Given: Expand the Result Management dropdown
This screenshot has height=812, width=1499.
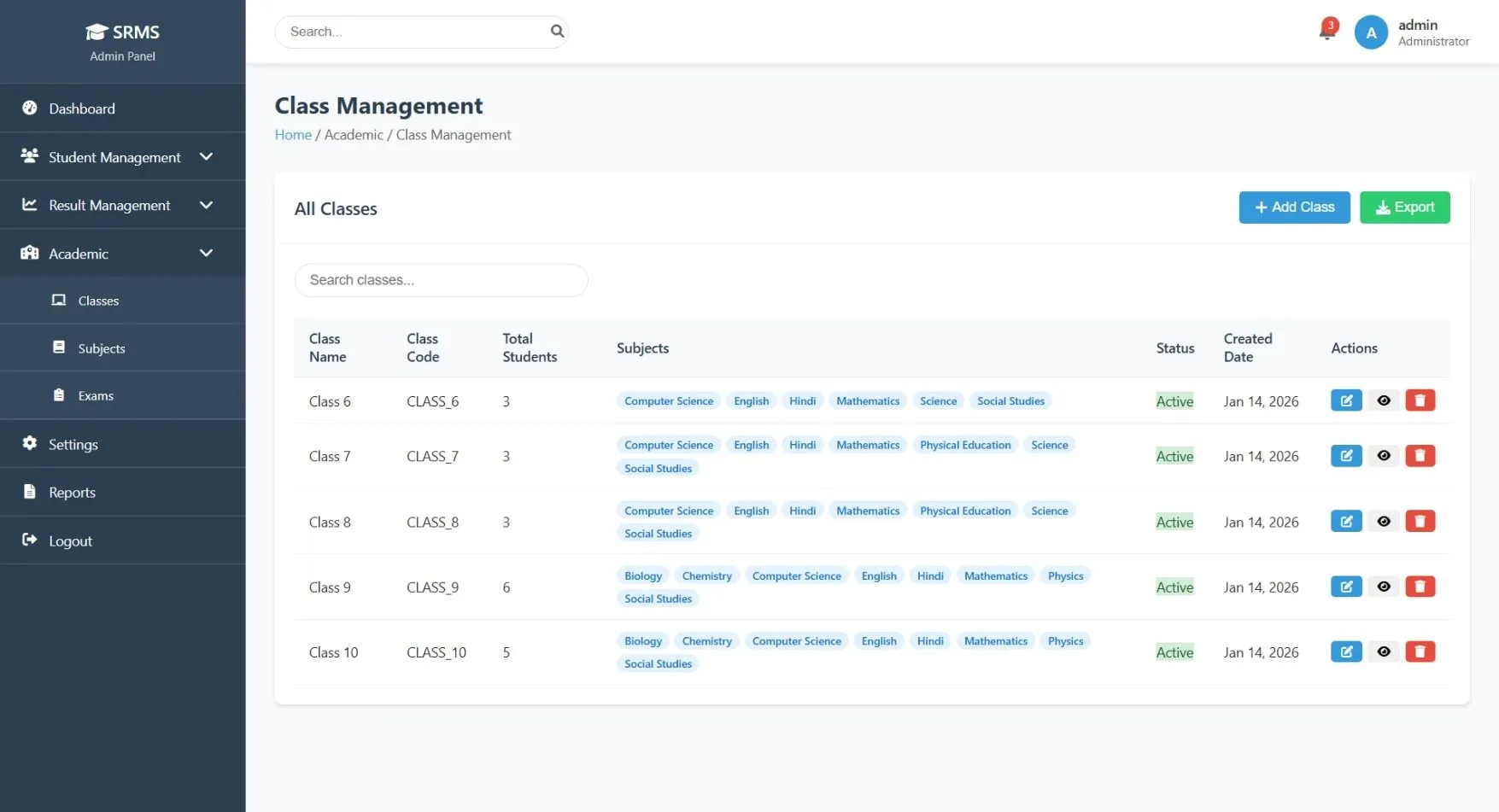Looking at the screenshot, I should [x=205, y=205].
